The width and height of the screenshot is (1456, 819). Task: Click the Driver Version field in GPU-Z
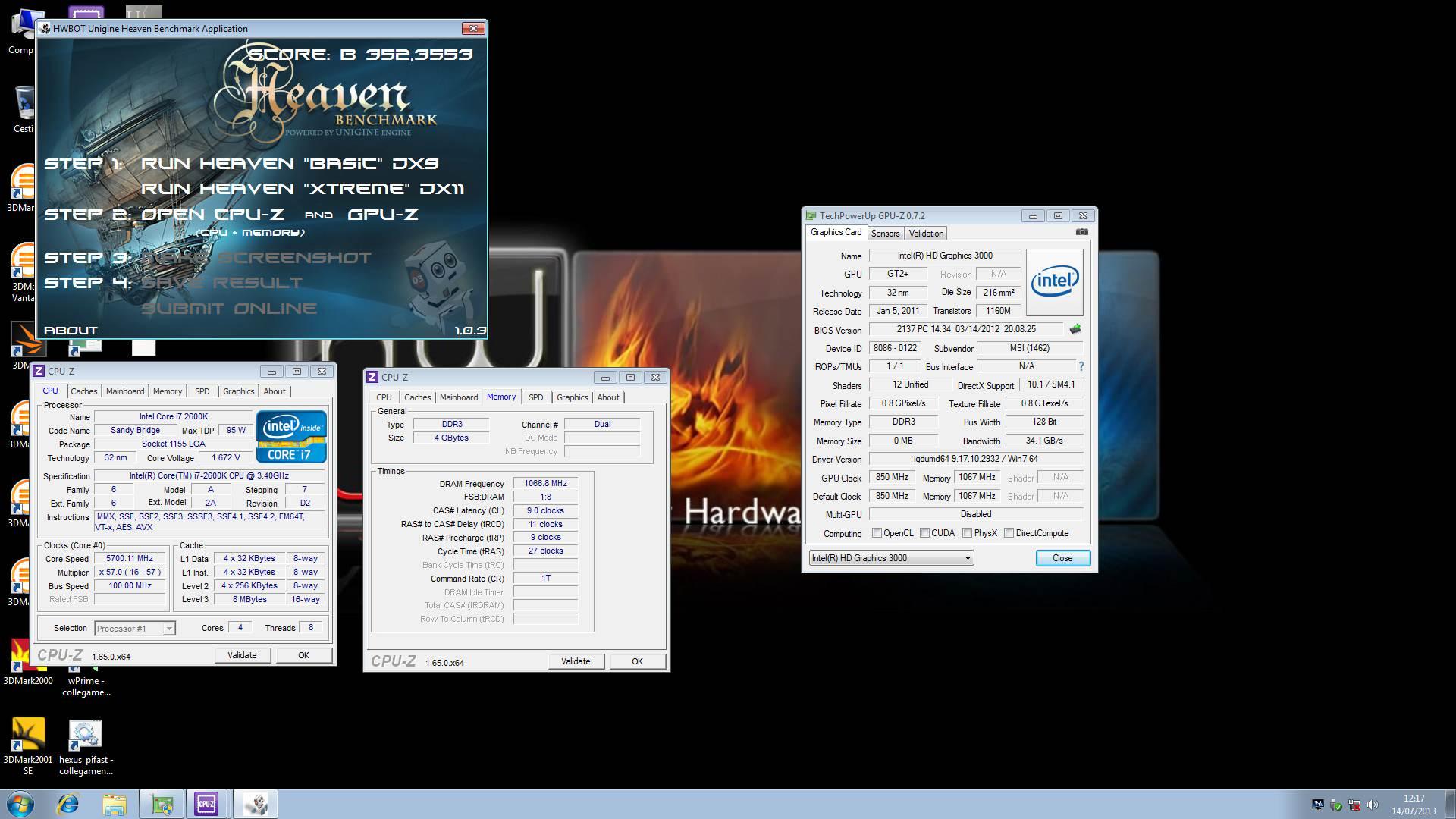[x=975, y=459]
